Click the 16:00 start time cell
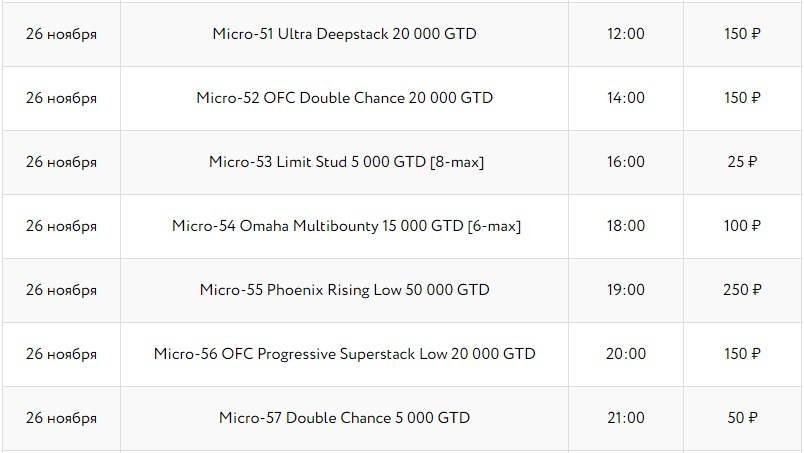Viewport: 804px width, 453px height. click(625, 162)
